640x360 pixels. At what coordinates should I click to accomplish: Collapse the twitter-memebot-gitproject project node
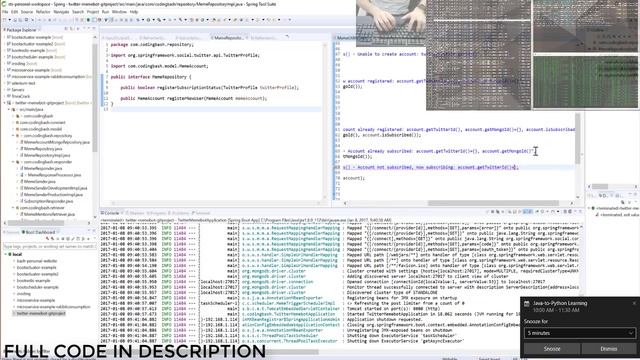point(4,103)
